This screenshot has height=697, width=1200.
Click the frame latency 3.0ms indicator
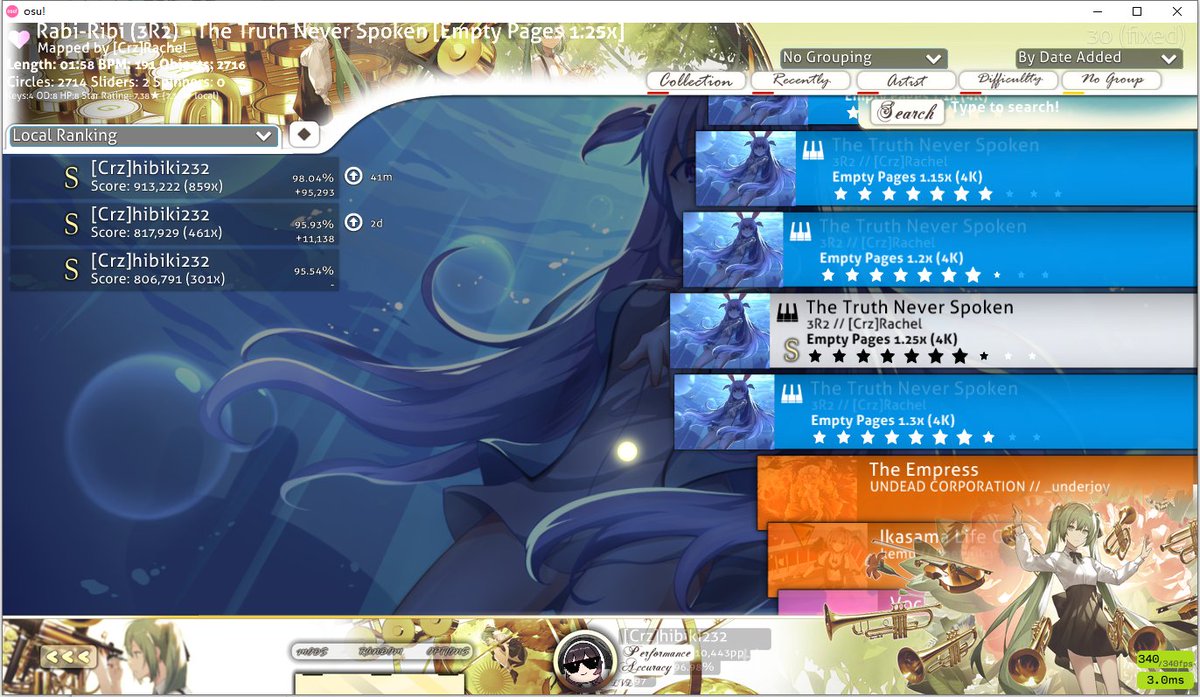pos(1166,680)
